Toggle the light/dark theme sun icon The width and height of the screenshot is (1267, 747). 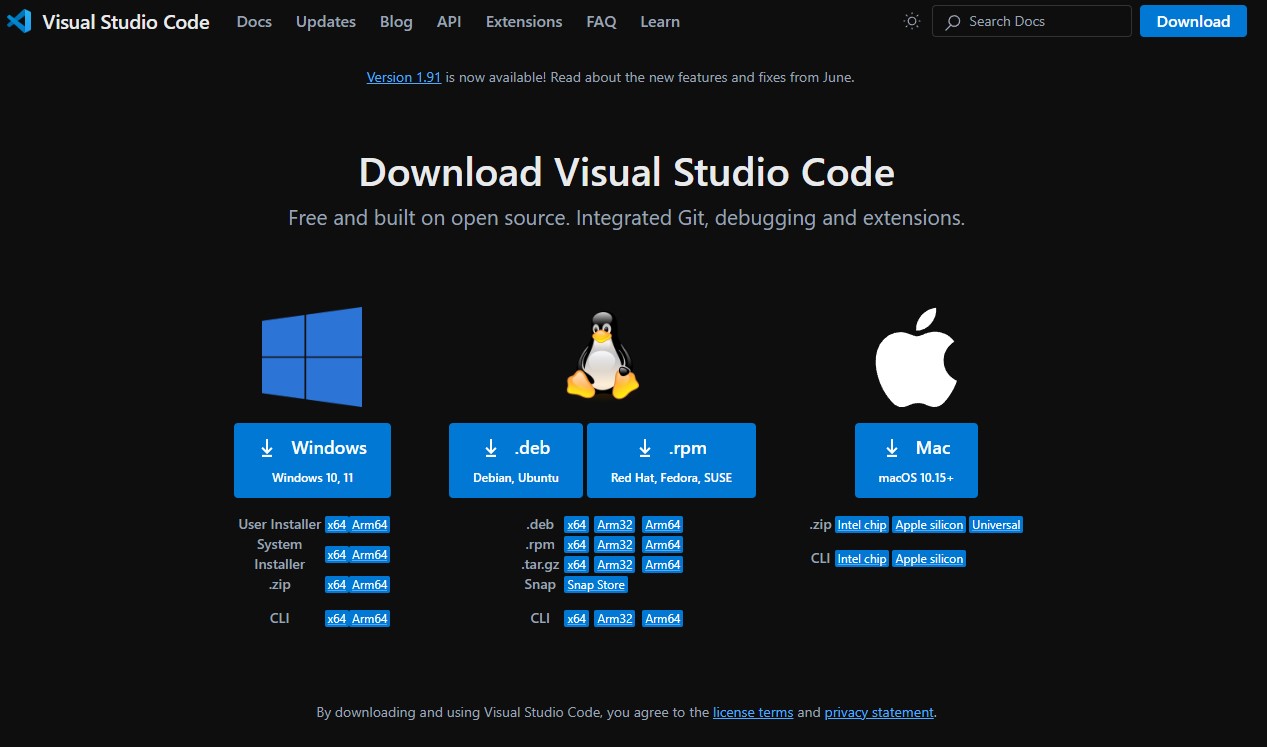pos(911,21)
